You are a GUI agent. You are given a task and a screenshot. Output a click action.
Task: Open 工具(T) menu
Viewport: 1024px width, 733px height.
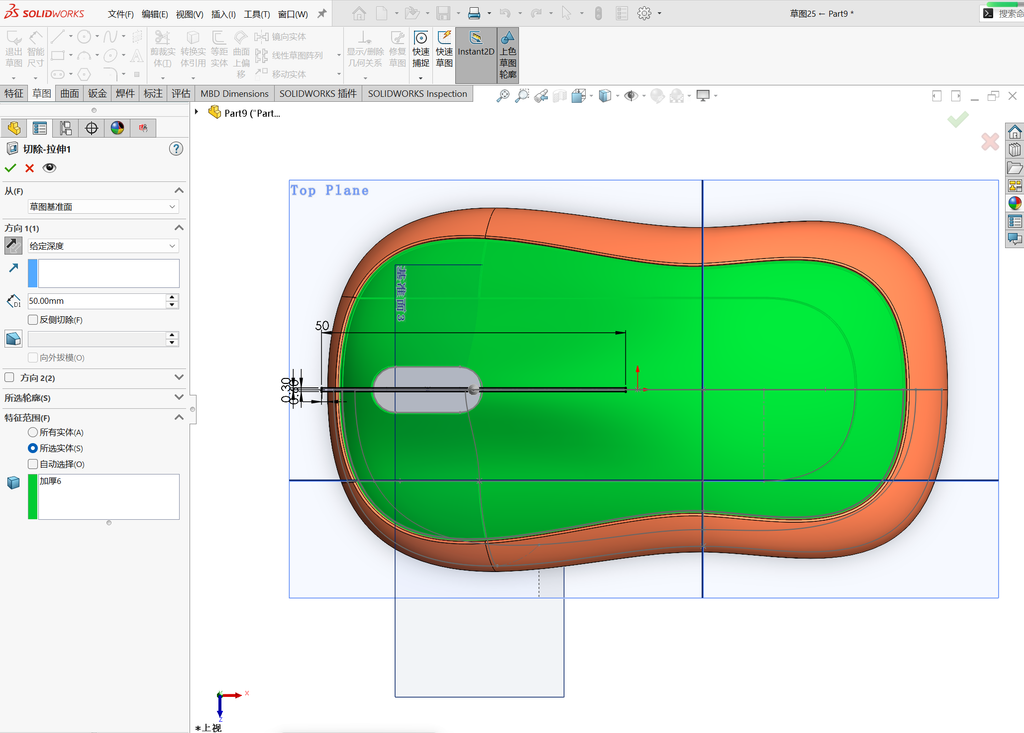point(257,14)
